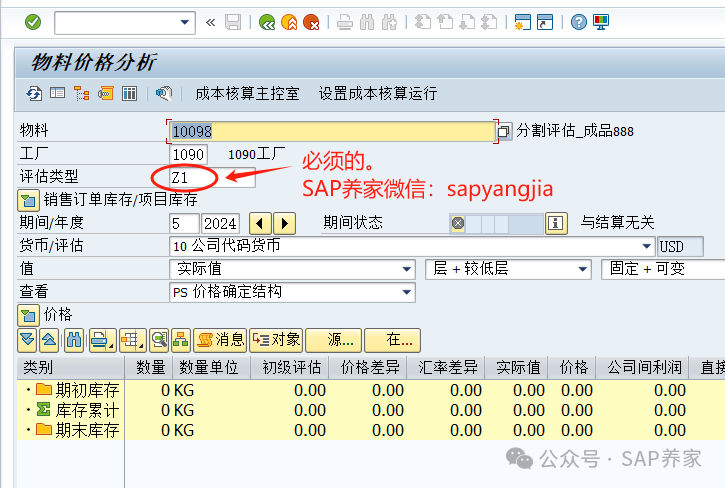
Task: Click the Refresh icon under the title
Action: coord(34,93)
